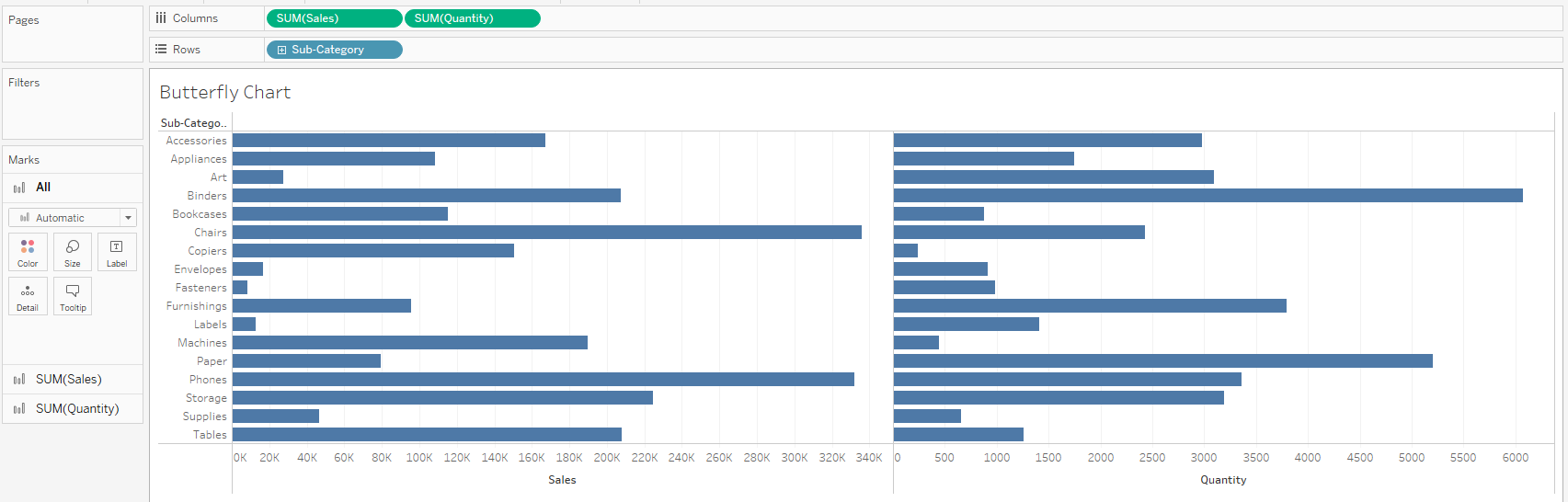Select the Machines row label

[202, 343]
